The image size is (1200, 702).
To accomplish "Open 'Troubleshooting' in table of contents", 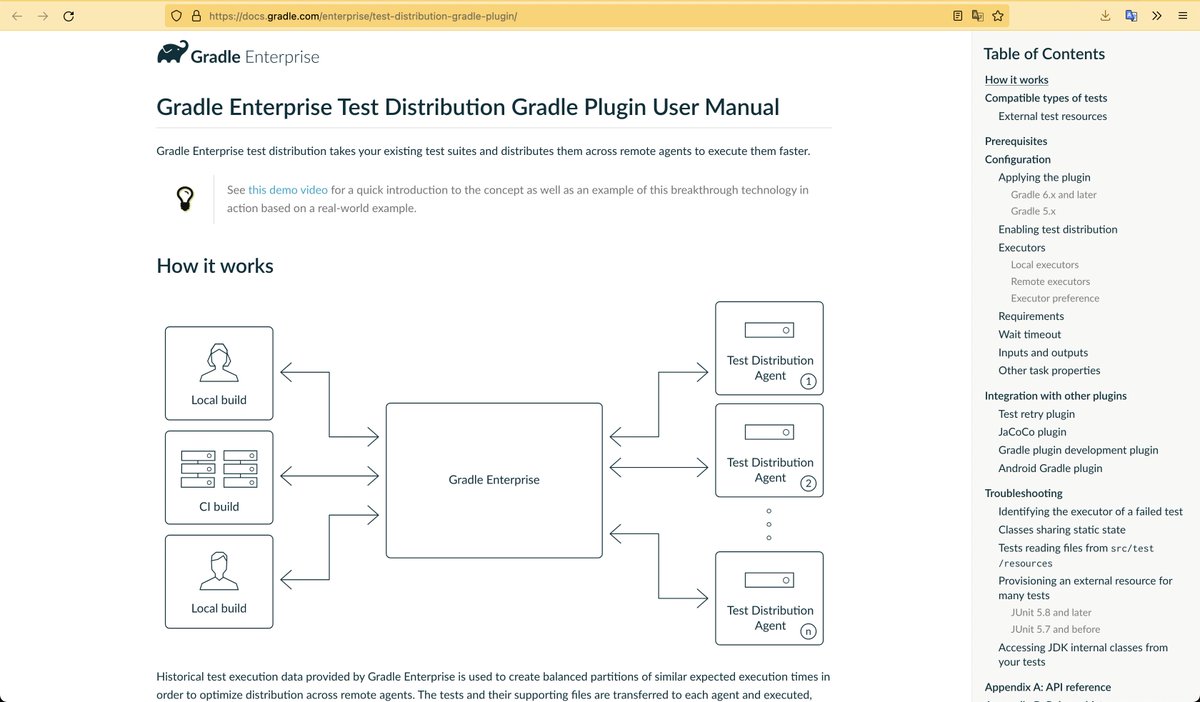I will [x=1024, y=493].
